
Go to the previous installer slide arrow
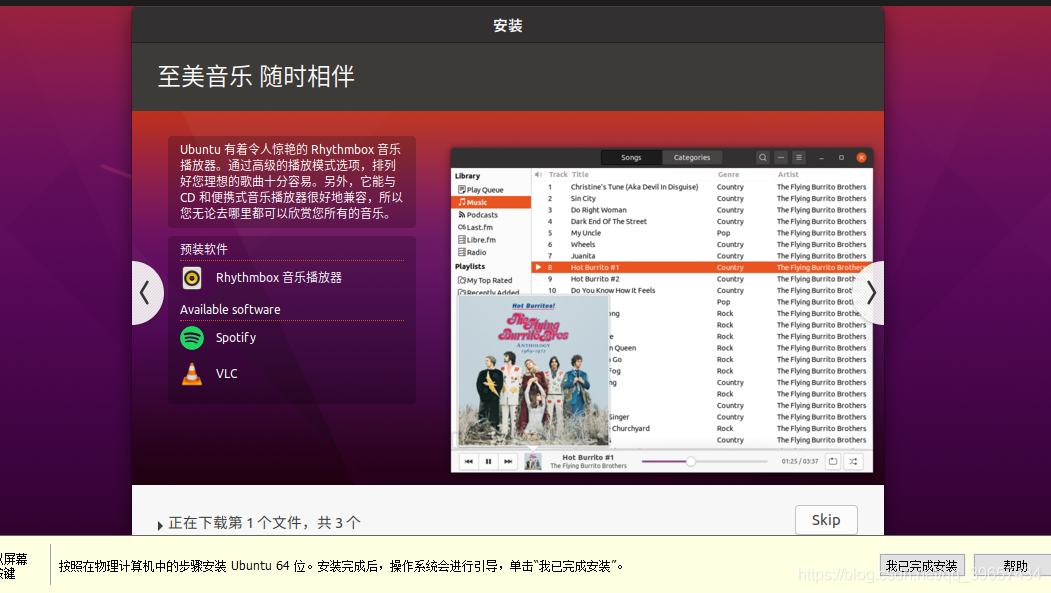tap(145, 293)
